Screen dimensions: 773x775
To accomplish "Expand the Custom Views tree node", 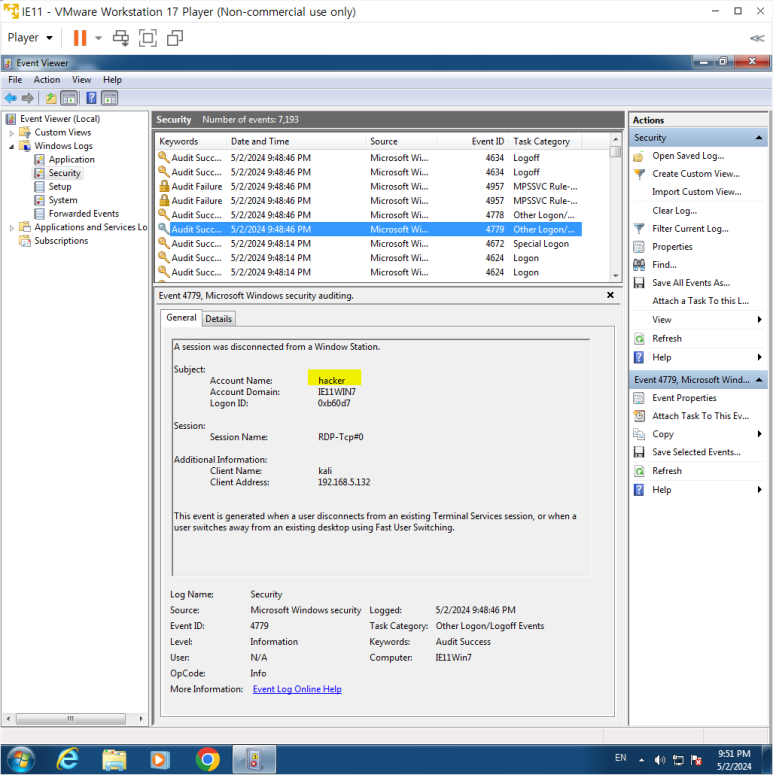I will click(x=12, y=133).
